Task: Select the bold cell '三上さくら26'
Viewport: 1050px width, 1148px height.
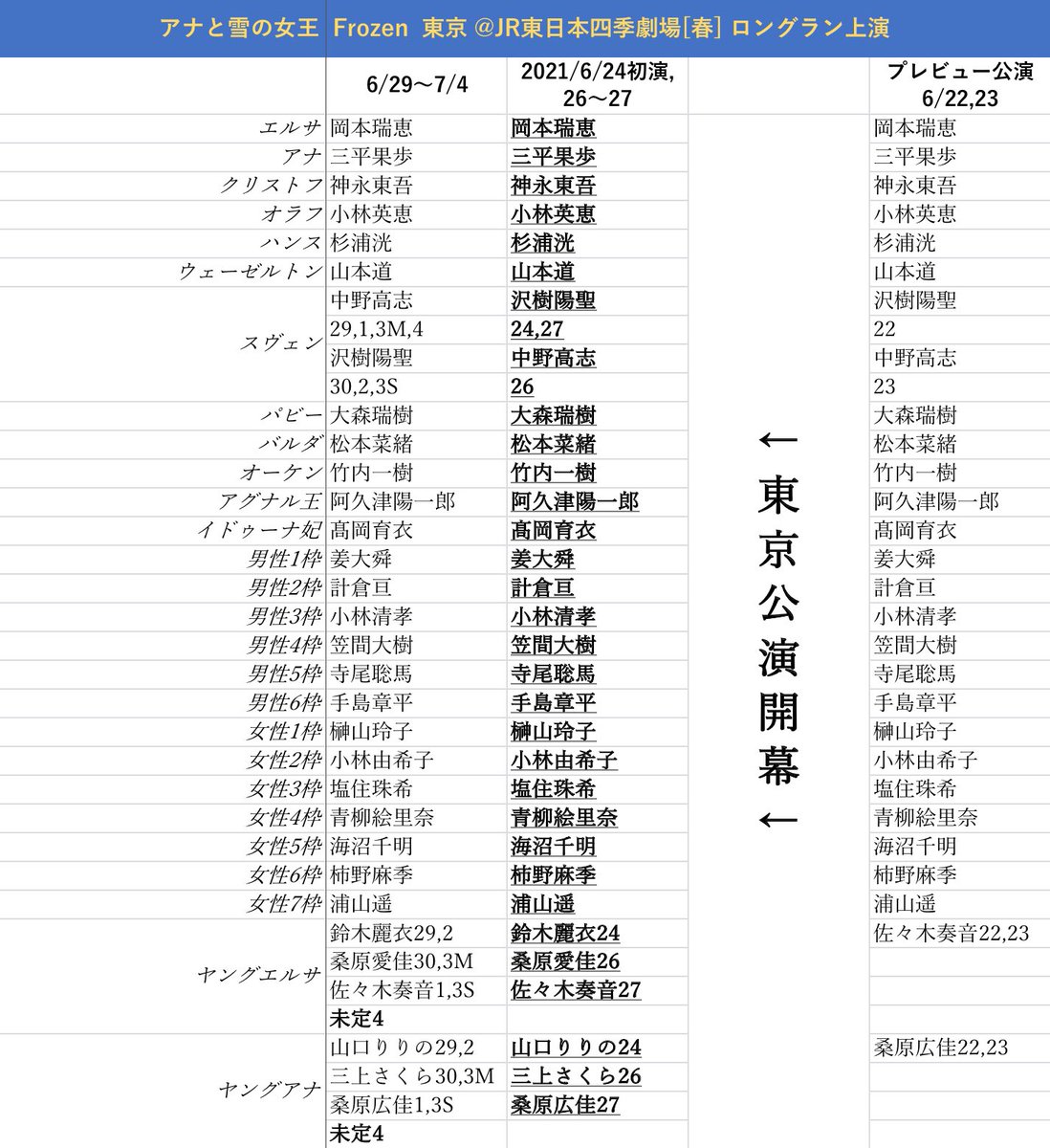Action: click(598, 1076)
